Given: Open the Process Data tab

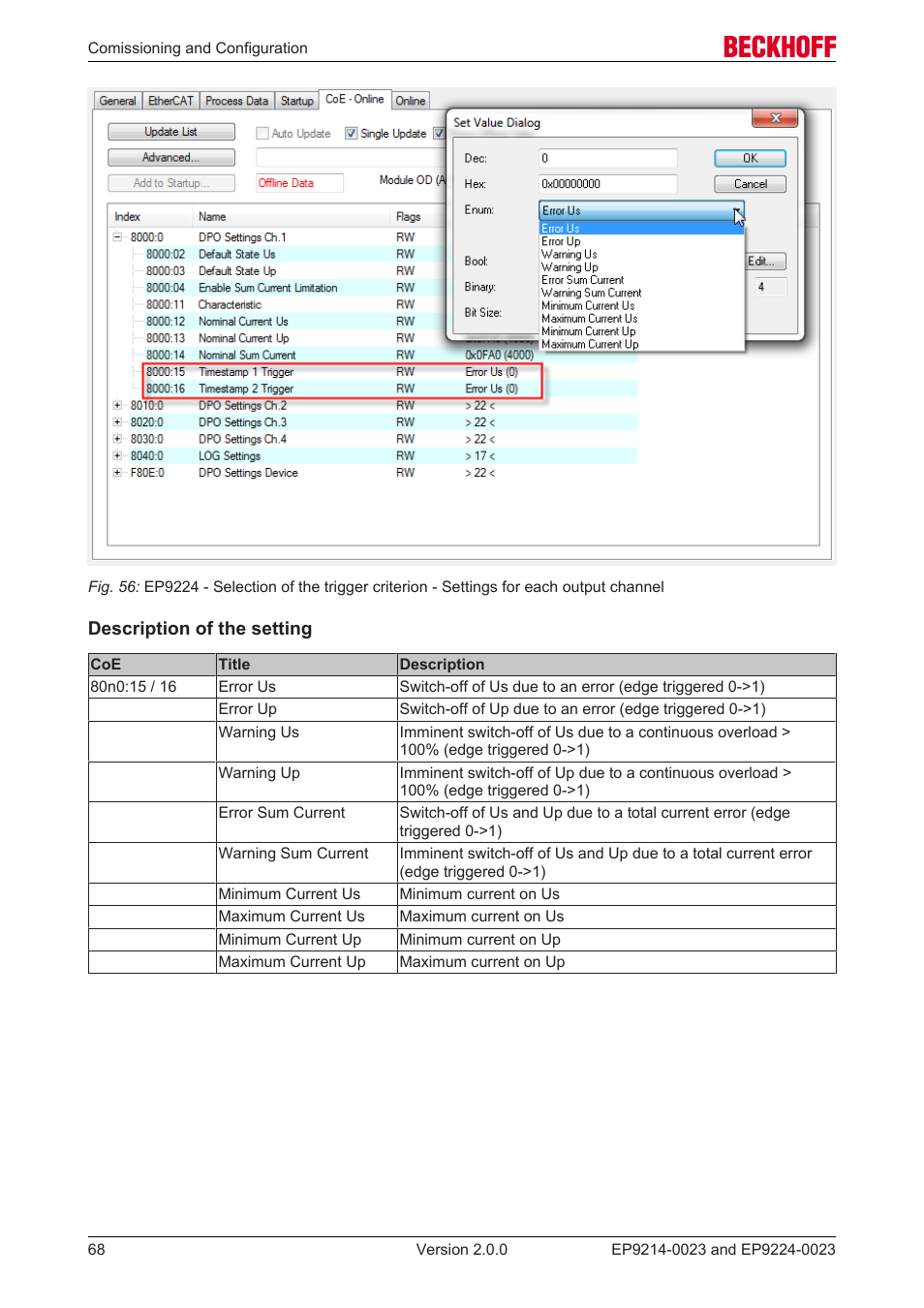Looking at the screenshot, I should pos(236,101).
